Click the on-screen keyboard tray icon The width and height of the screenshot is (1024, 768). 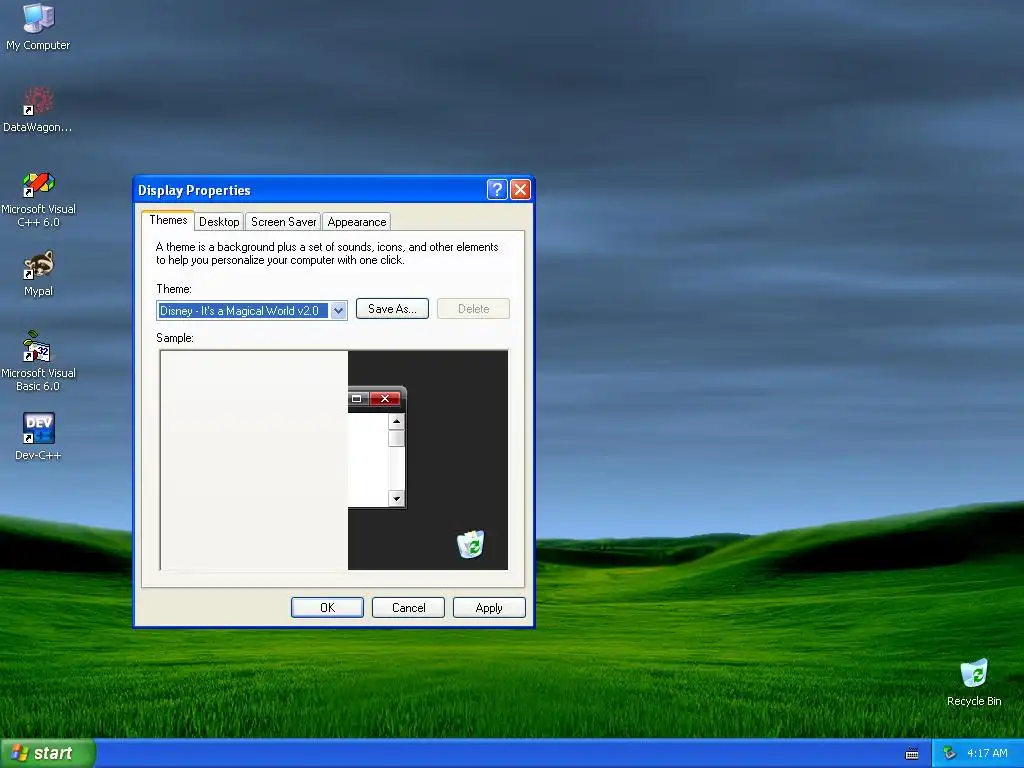912,754
